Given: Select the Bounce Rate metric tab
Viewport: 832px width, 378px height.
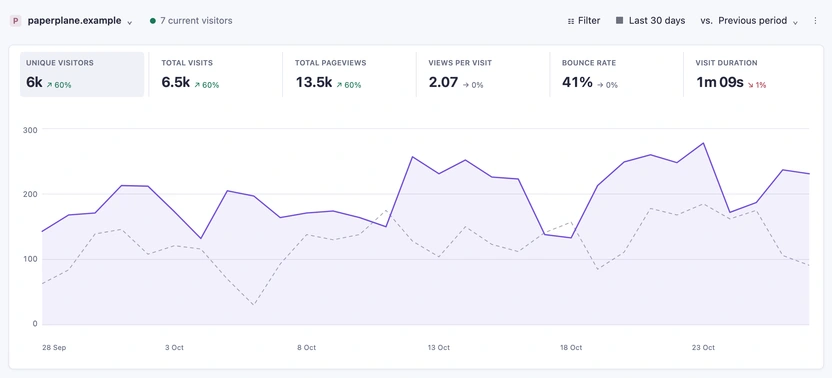Looking at the screenshot, I should pos(617,74).
